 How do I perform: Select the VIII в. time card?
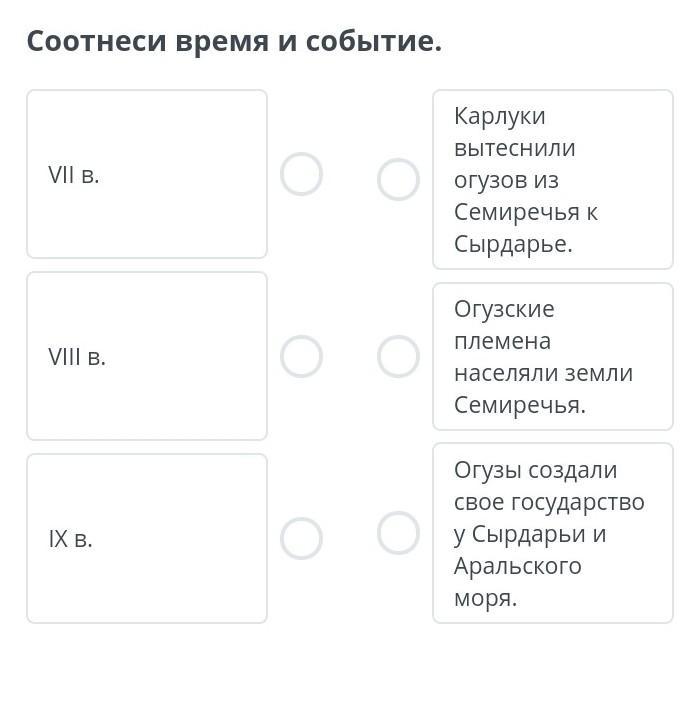(x=147, y=356)
